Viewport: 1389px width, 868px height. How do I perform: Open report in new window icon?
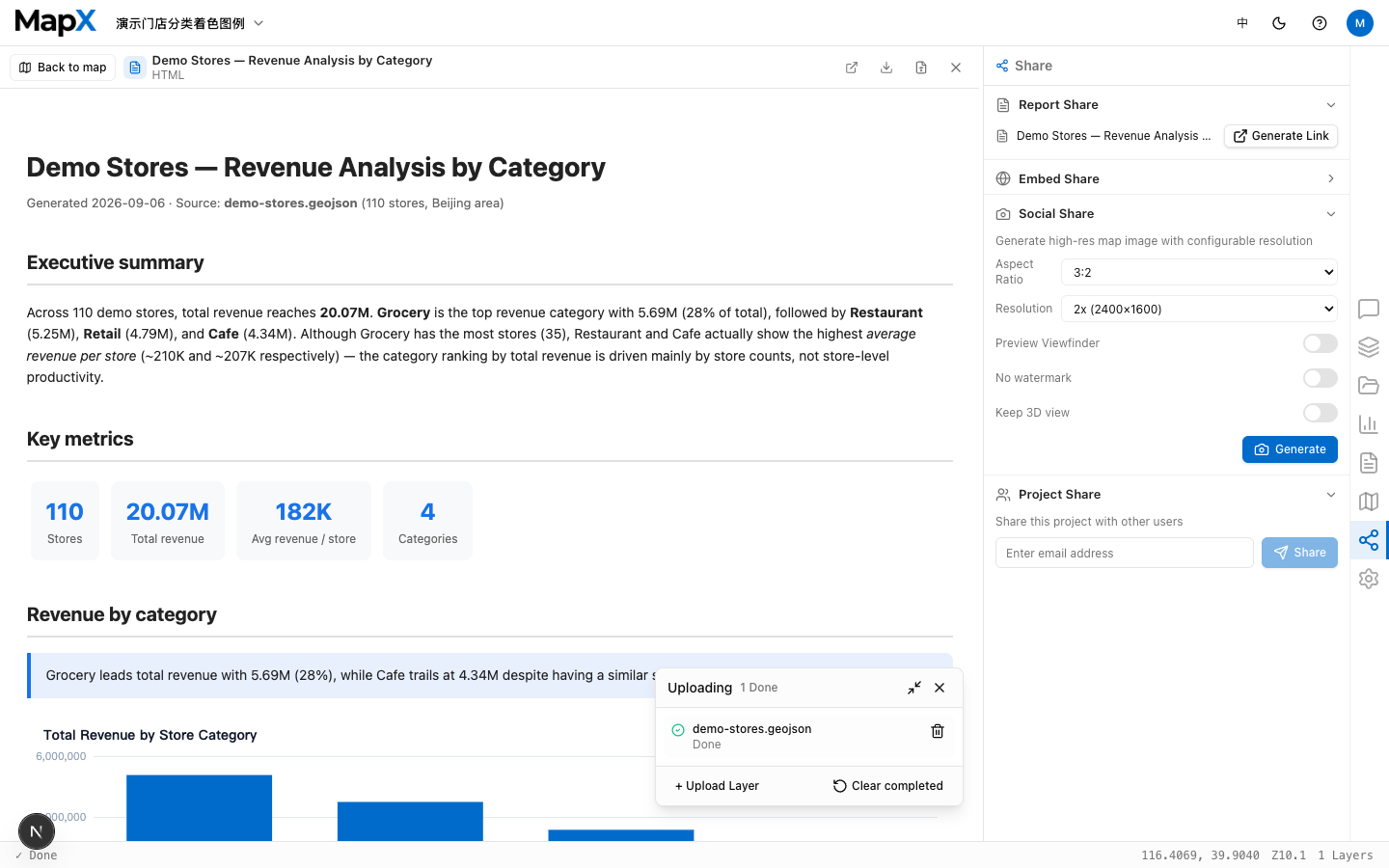[x=852, y=68]
